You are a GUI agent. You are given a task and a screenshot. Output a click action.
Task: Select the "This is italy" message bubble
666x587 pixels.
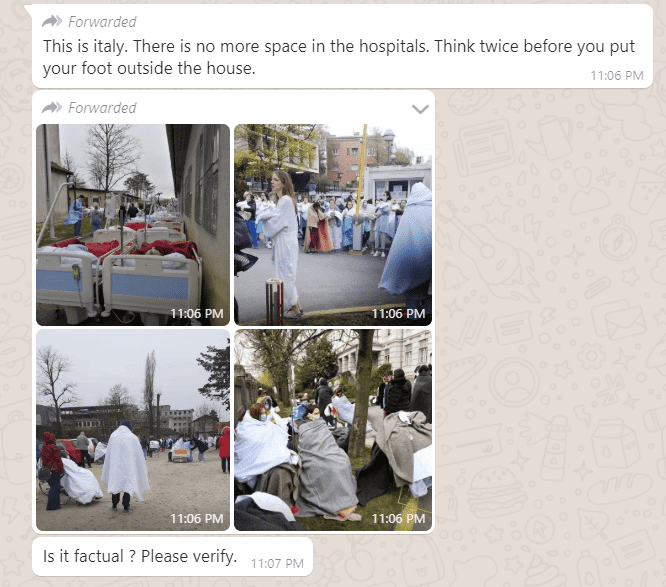pyautogui.click(x=342, y=46)
